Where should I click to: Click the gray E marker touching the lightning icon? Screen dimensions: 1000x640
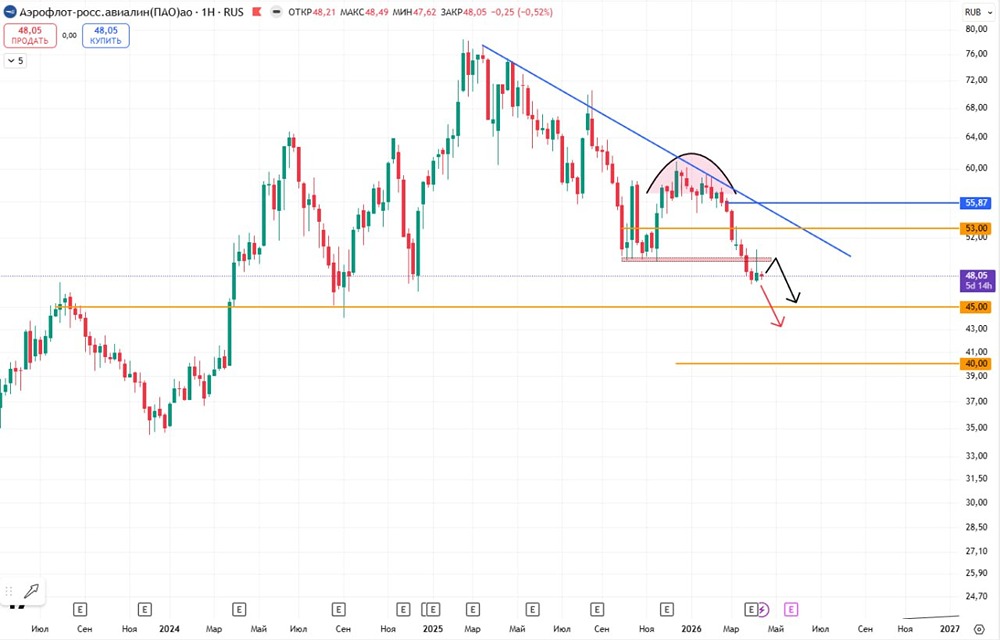(751, 610)
